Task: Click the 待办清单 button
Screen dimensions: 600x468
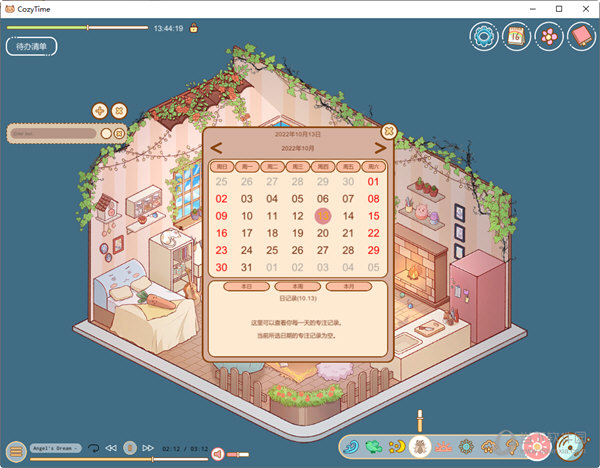Action: (x=32, y=46)
